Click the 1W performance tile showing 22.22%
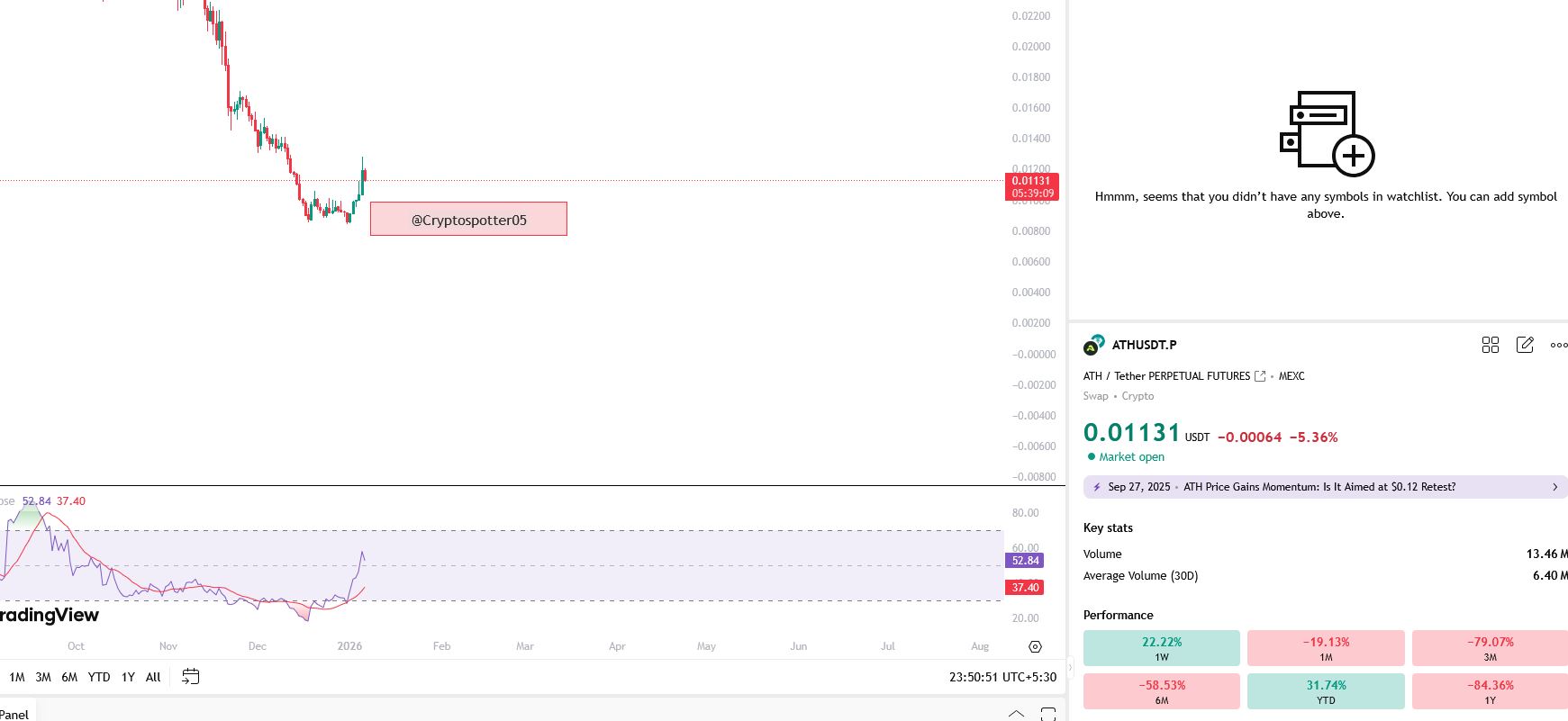Image resolution: width=1568 pixels, height=721 pixels. [x=1161, y=648]
